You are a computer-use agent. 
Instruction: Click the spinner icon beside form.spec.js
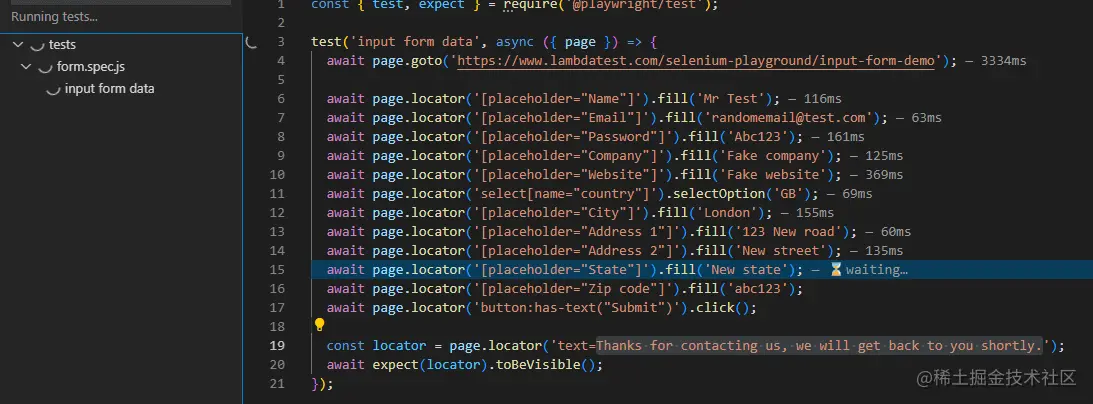45,68
